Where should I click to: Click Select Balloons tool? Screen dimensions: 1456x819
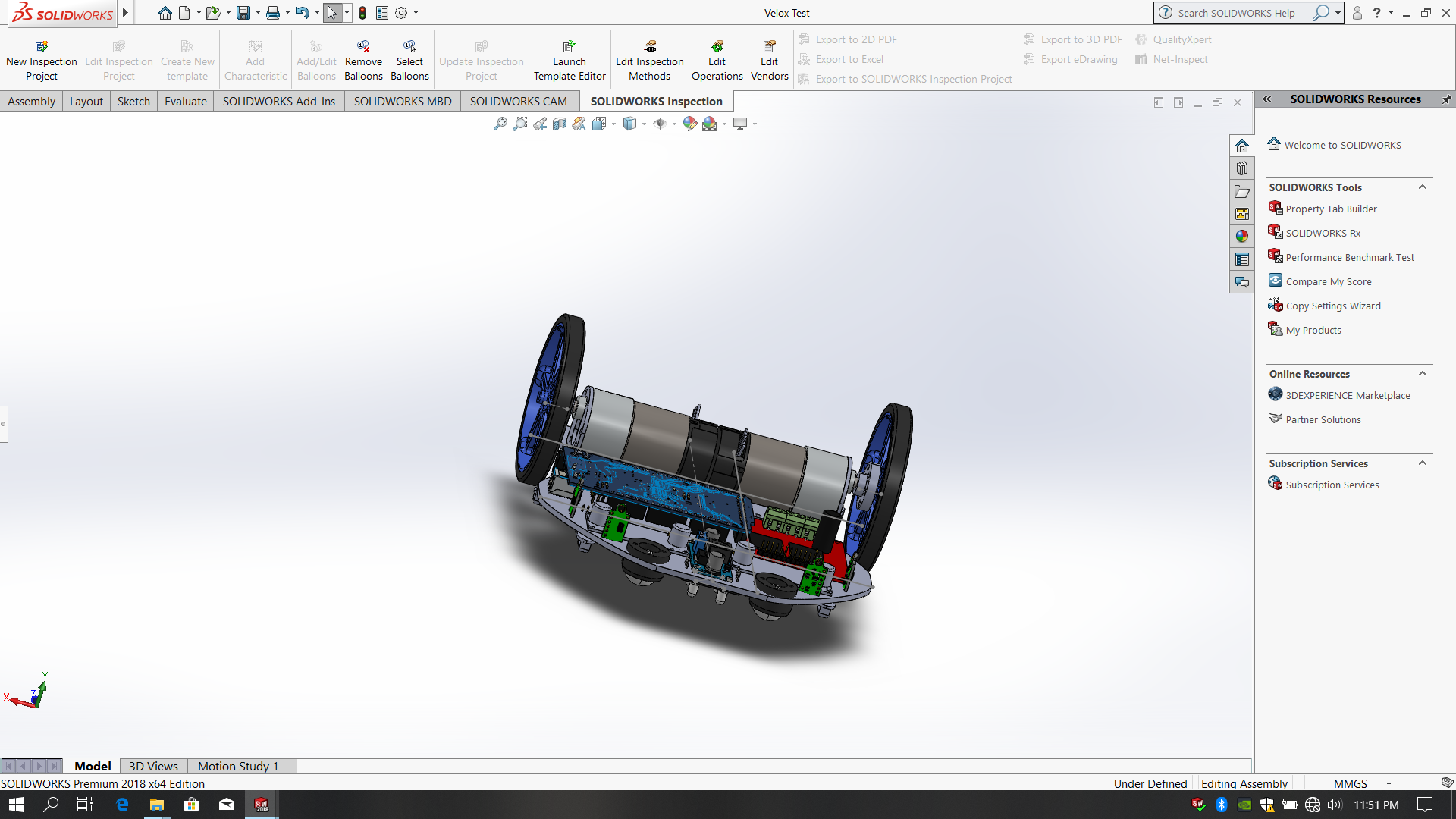[409, 61]
